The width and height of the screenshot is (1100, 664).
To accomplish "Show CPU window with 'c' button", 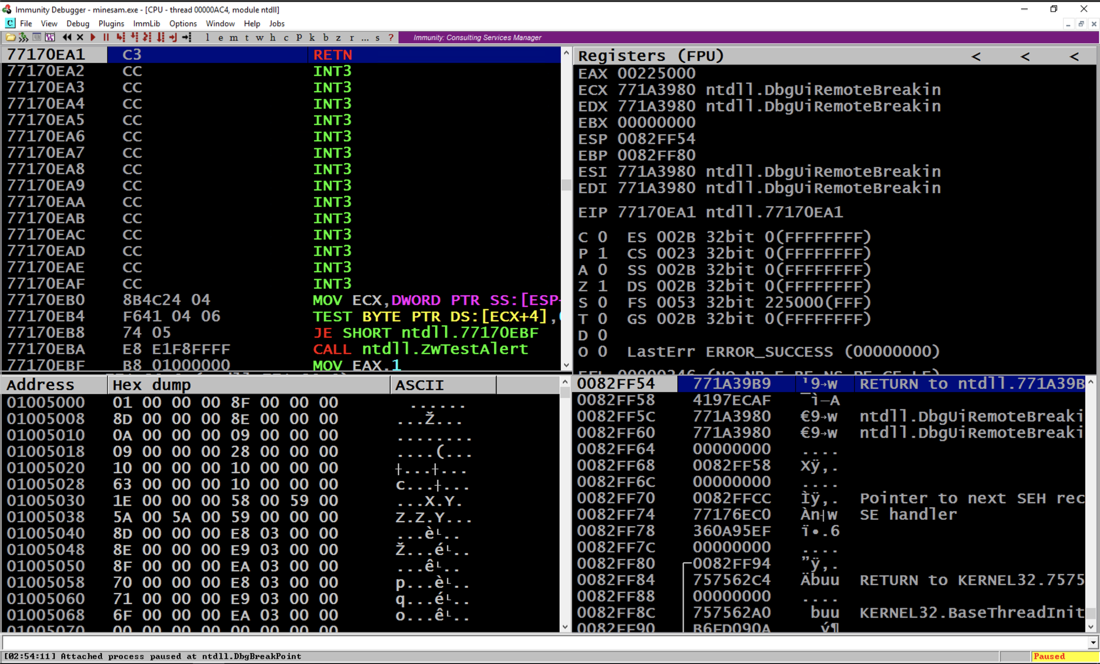I will [x=286, y=37].
